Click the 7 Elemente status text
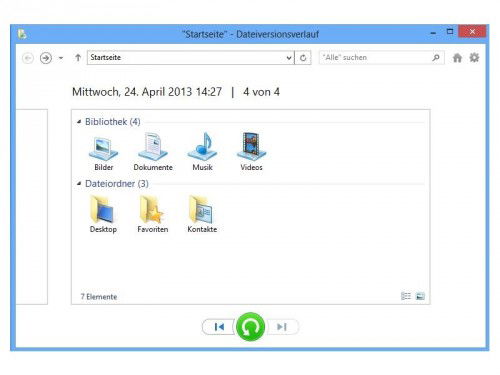500x375 pixels. pos(99,297)
